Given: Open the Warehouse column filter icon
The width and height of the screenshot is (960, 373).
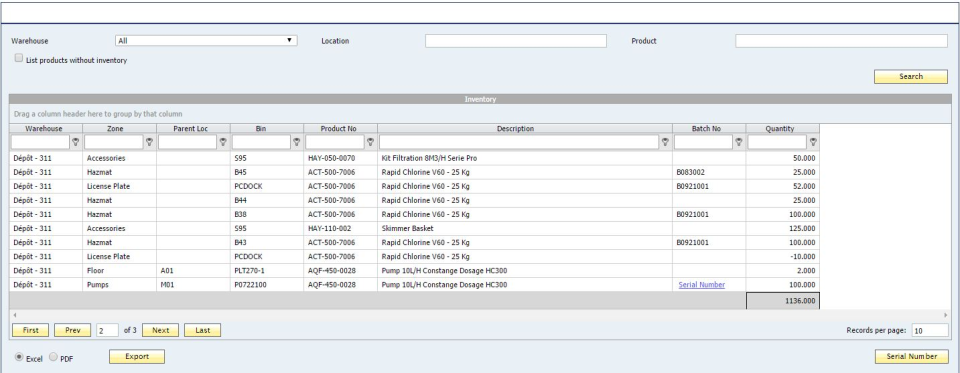Looking at the screenshot, I should pyautogui.click(x=75, y=141).
